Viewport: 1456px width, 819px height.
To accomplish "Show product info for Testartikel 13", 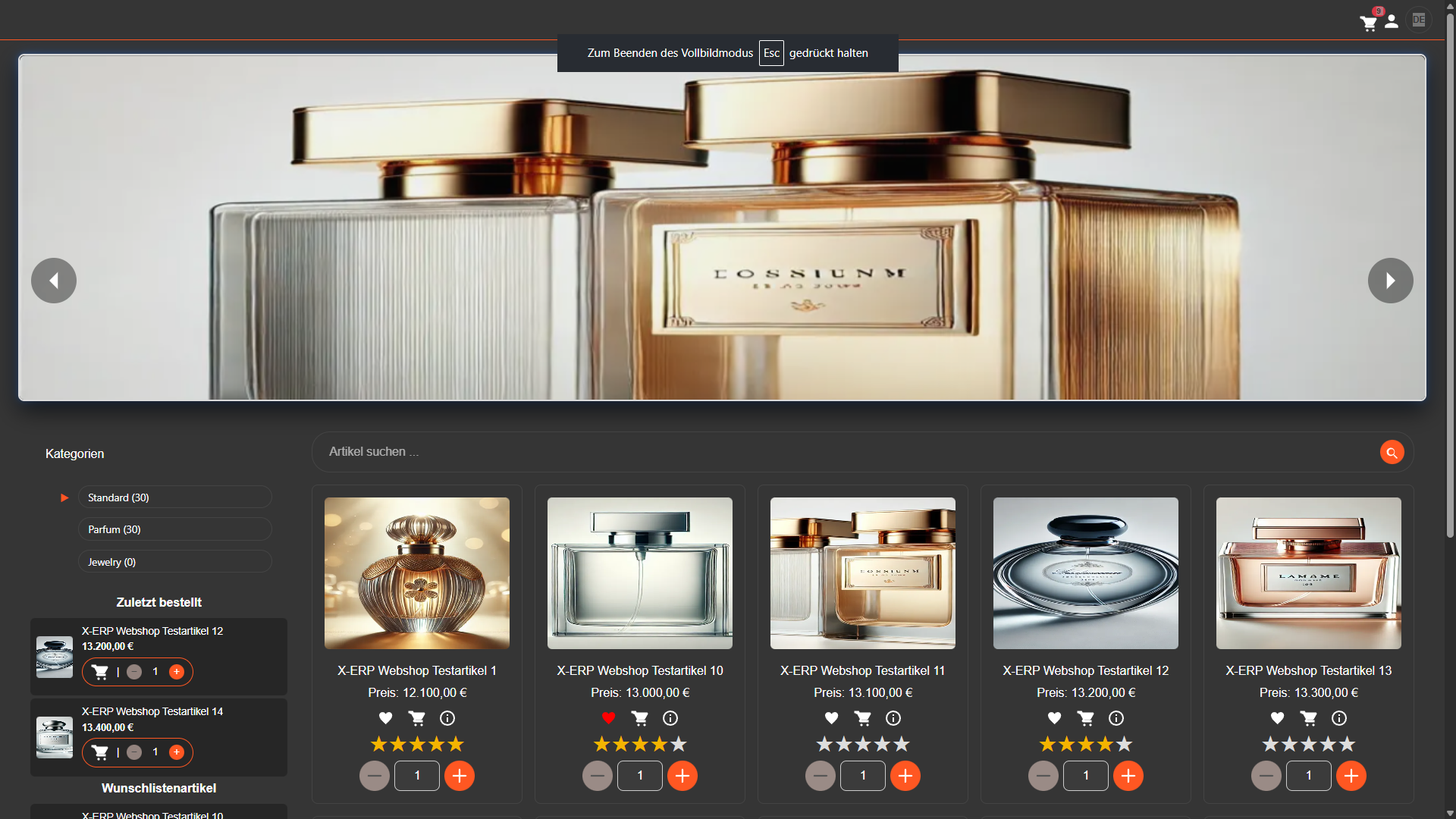I will point(1339,718).
